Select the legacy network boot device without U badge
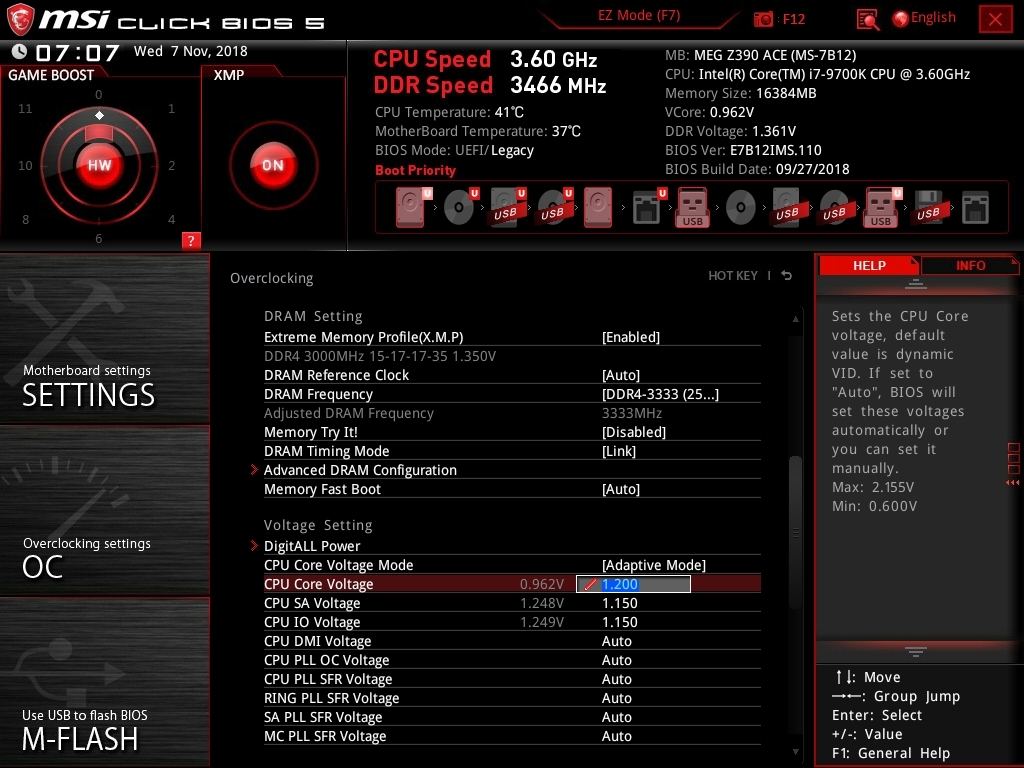 coord(975,208)
